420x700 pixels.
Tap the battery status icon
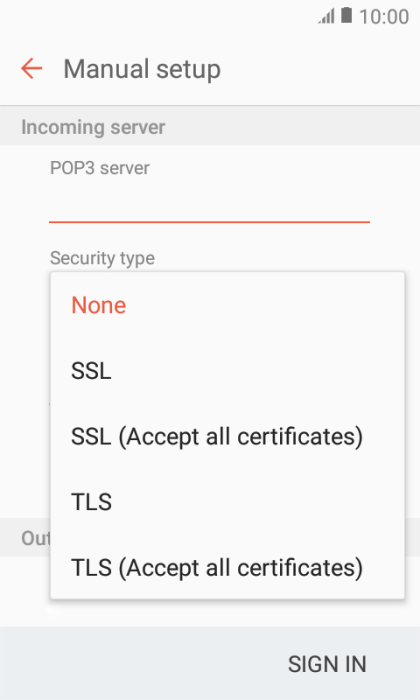point(346,16)
